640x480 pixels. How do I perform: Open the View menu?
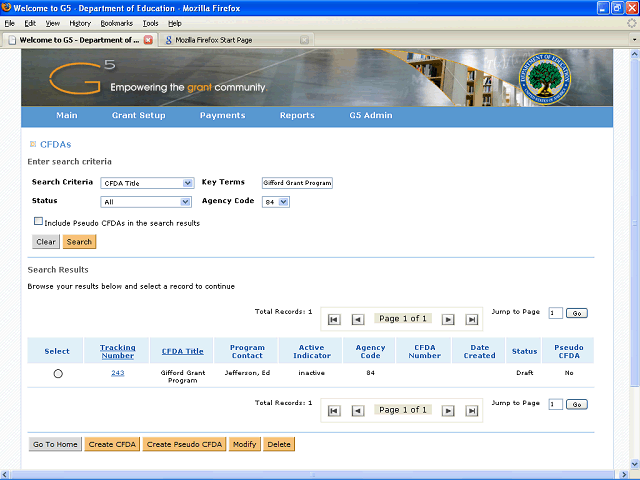pyautogui.click(x=52, y=23)
